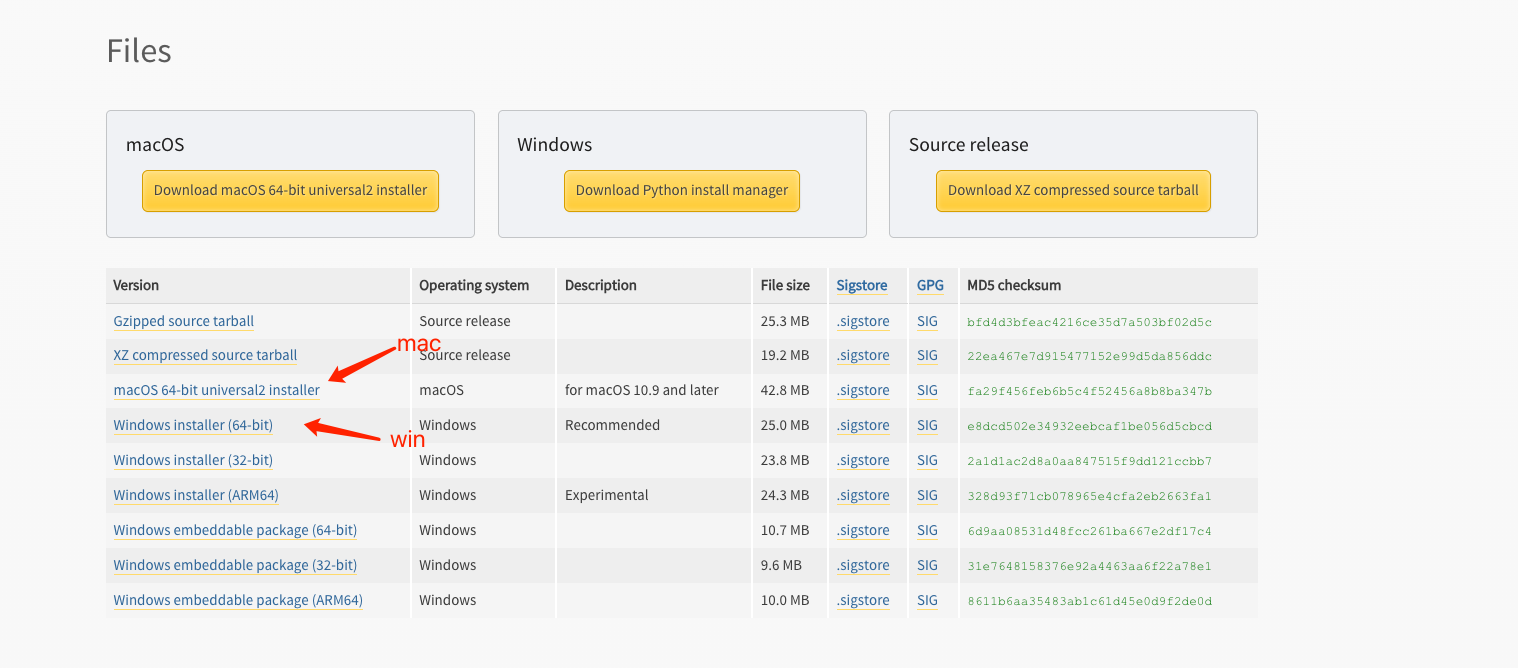This screenshot has height=668, width=1518.
Task: Open the Gzipped source tarball link
Action: 184,321
